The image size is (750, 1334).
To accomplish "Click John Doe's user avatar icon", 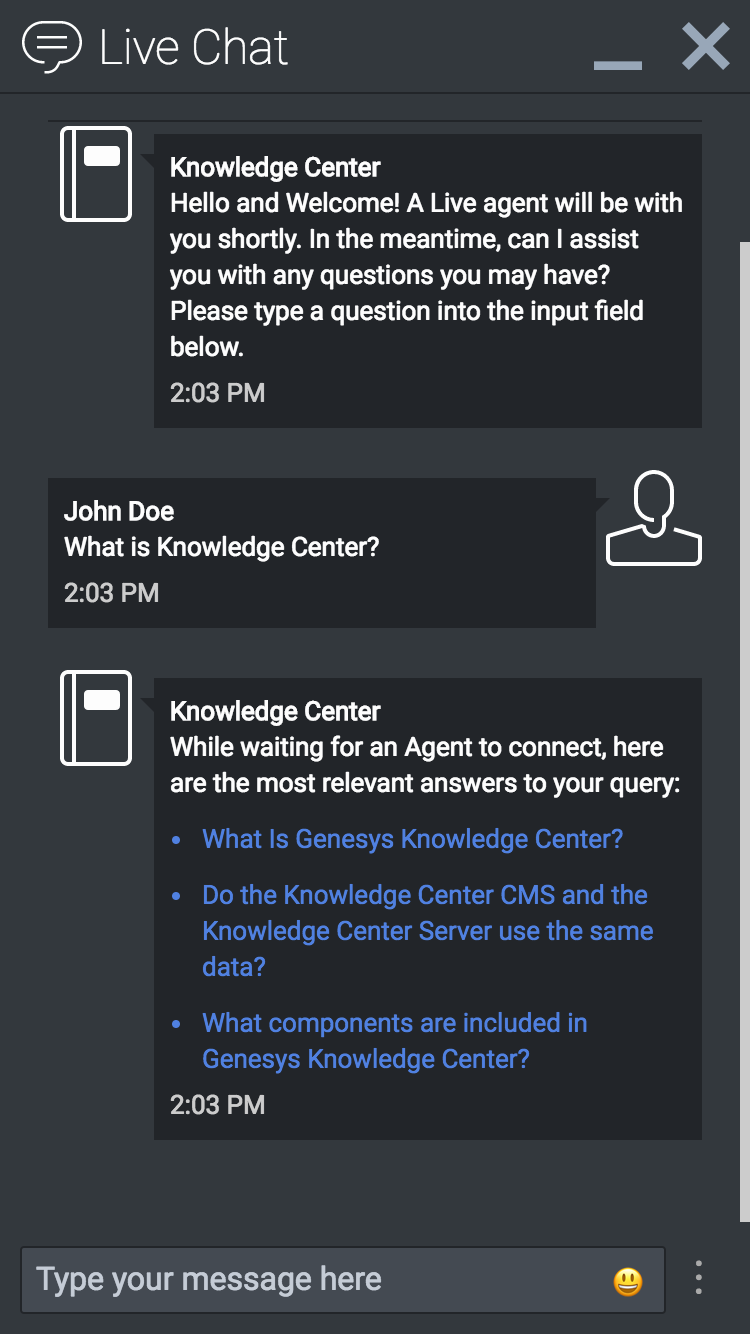I will (x=654, y=518).
